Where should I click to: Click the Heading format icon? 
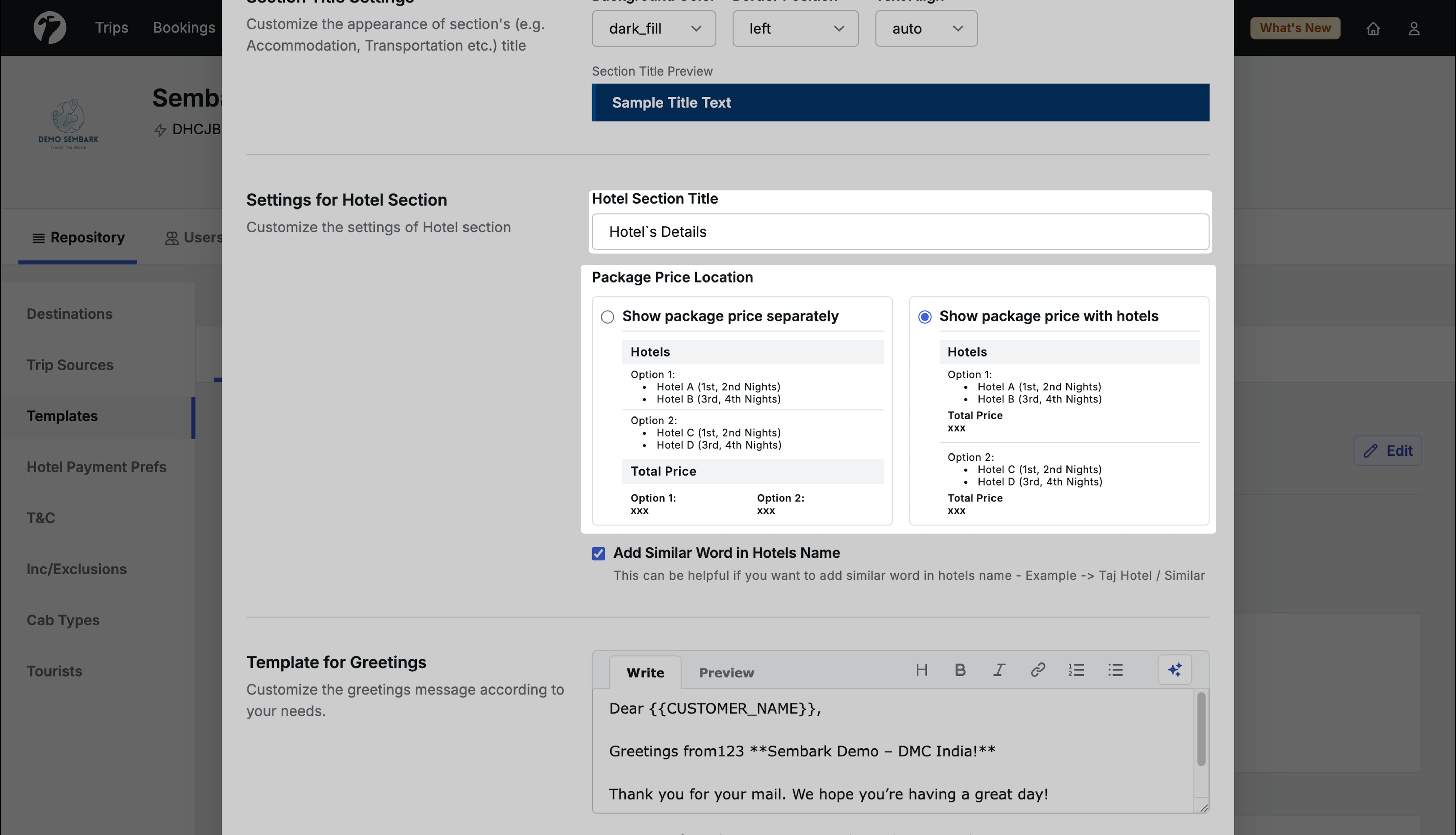921,670
